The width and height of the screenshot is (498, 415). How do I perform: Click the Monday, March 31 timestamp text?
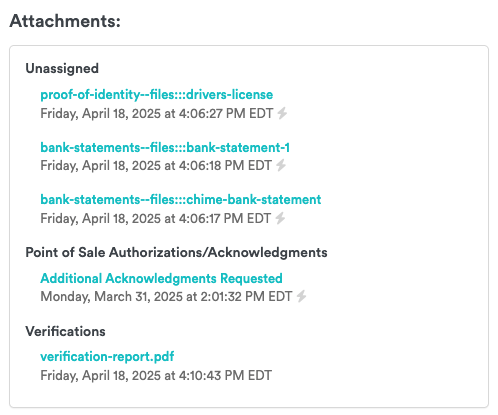(166, 296)
